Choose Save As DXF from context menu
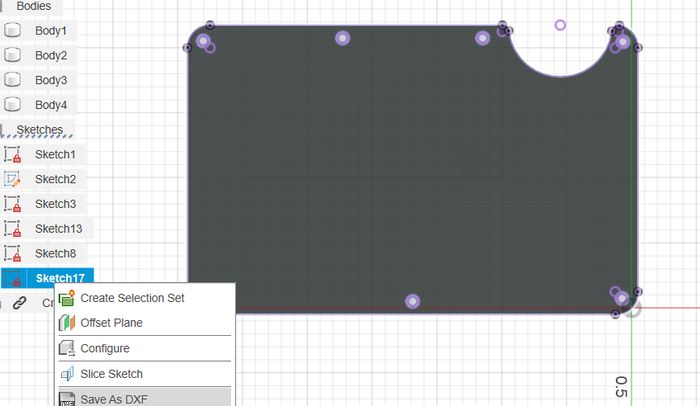The height and width of the screenshot is (406, 700). point(114,399)
